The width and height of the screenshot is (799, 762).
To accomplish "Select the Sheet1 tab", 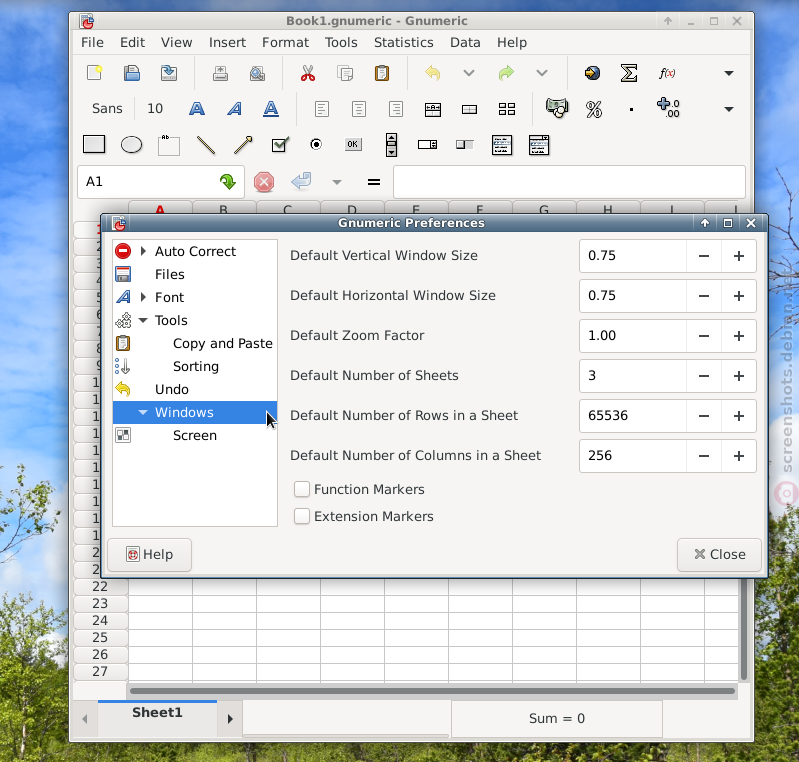I will coord(157,713).
